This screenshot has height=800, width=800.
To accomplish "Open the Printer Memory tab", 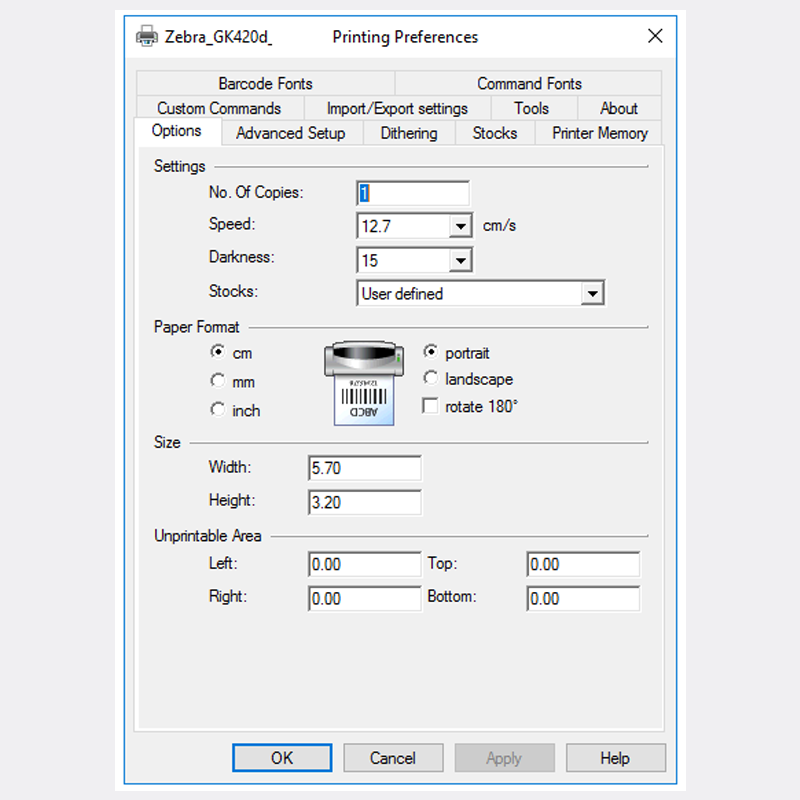I will coord(599,133).
